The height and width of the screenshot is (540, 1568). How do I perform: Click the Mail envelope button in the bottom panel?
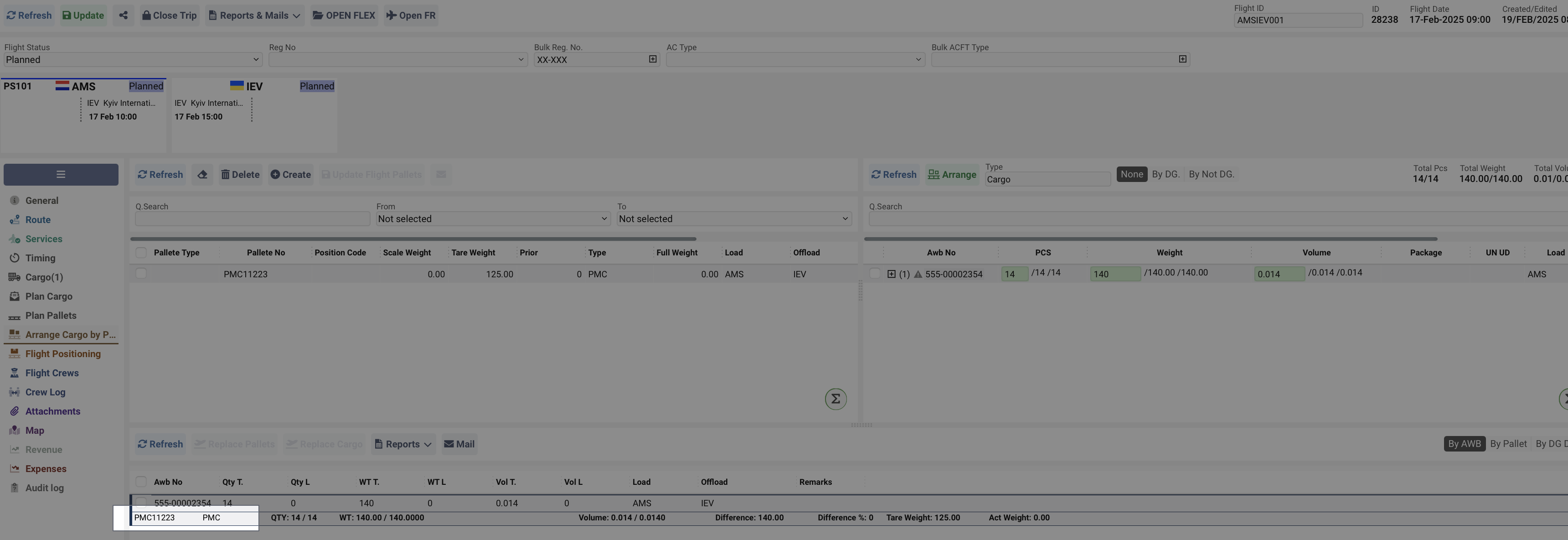[459, 444]
